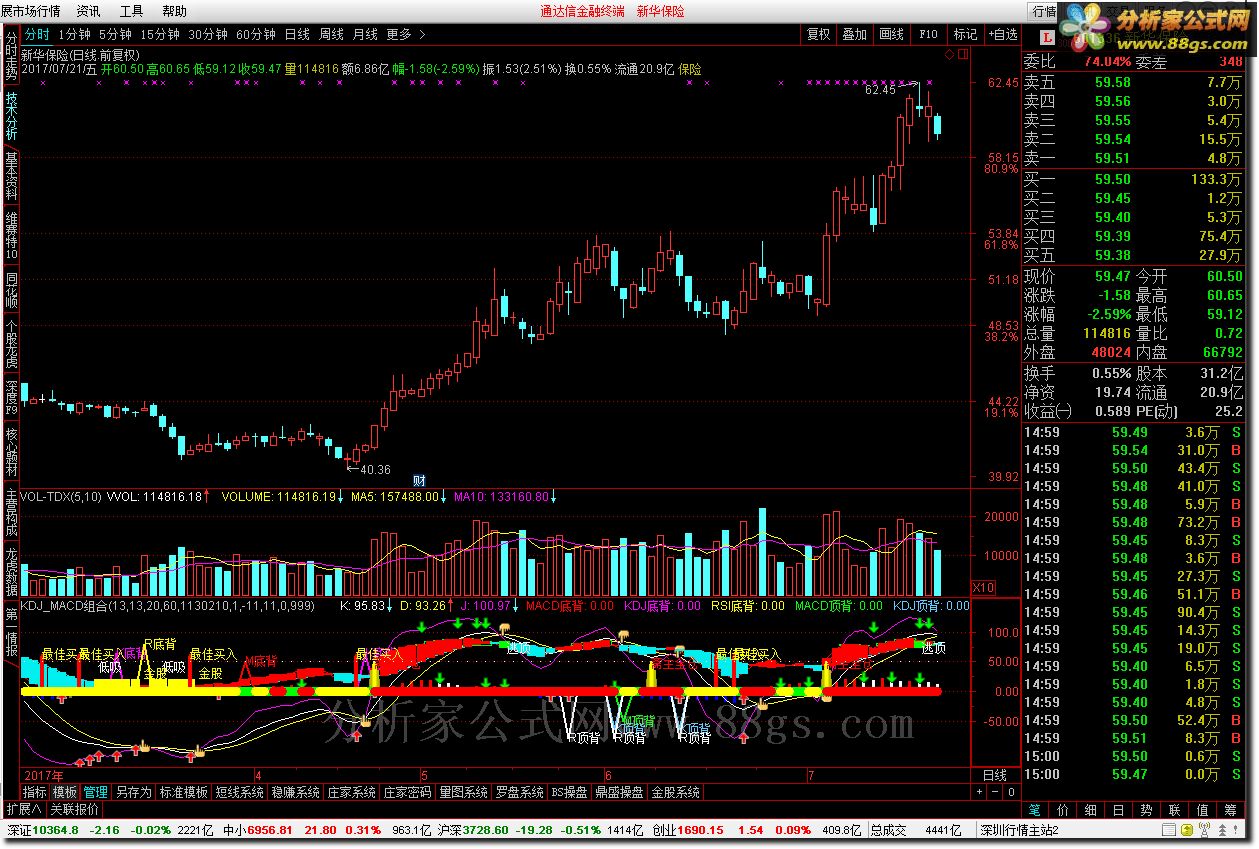Viewport: 1259px width, 849px height.
Task: Switch to 分时 chart tab
Action: [x=37, y=34]
